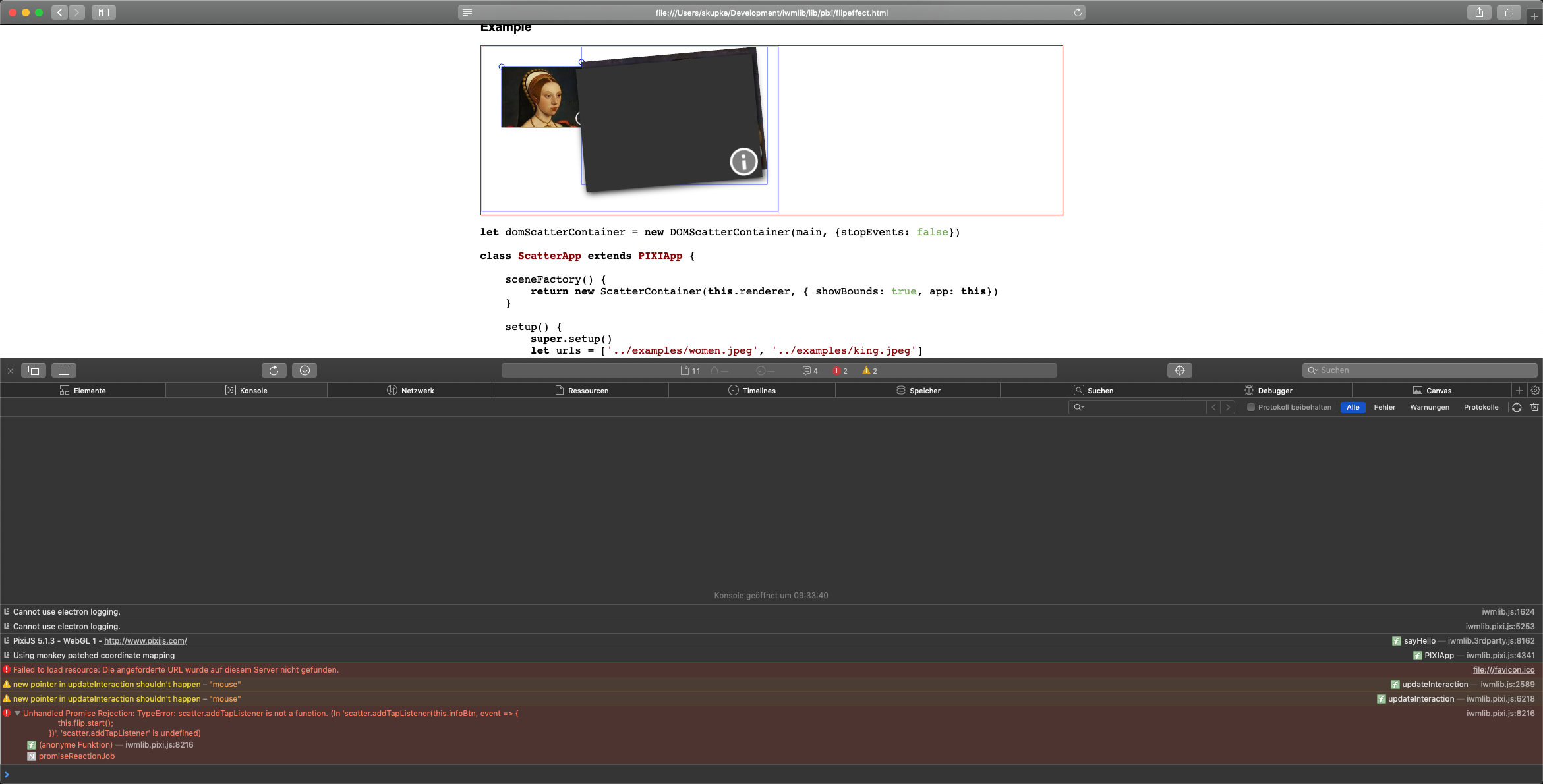
Task: Dock the inspector to the side of the window
Action: [64, 370]
